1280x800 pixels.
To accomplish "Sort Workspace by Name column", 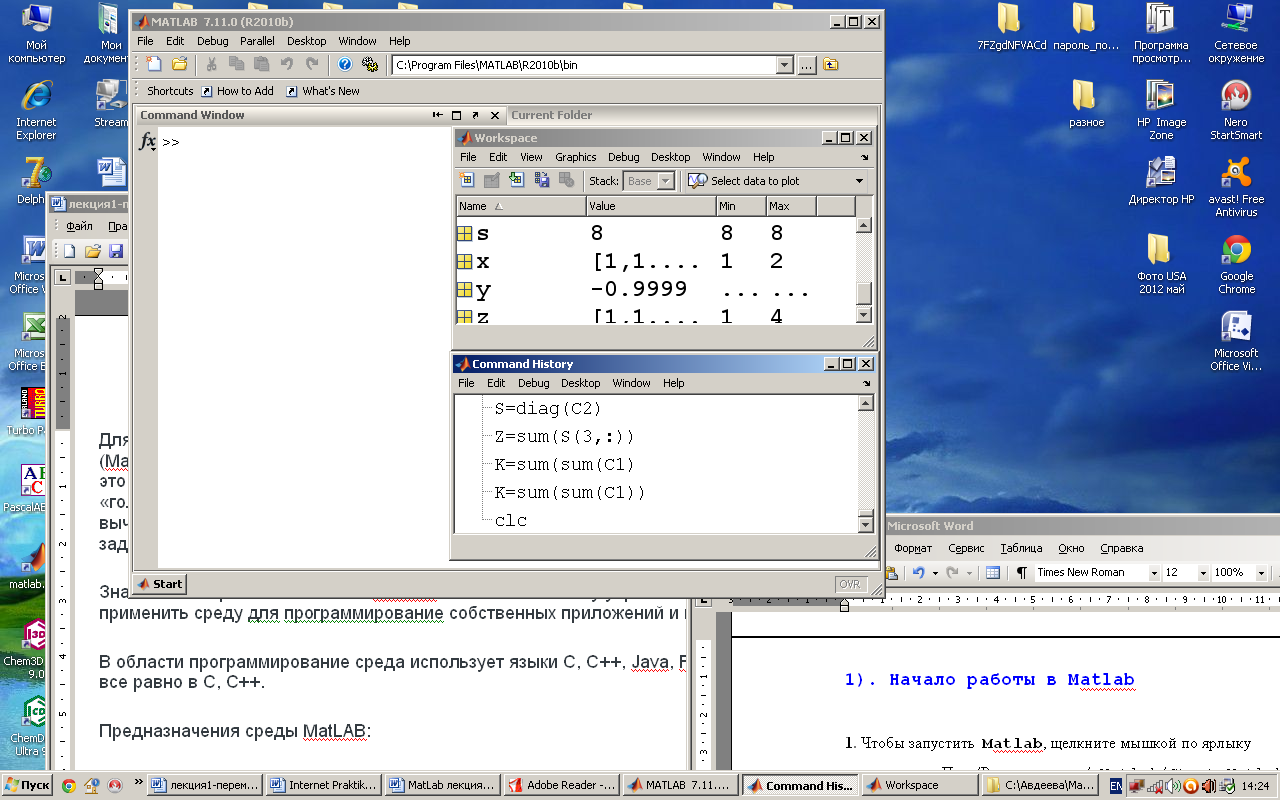I will pos(521,206).
